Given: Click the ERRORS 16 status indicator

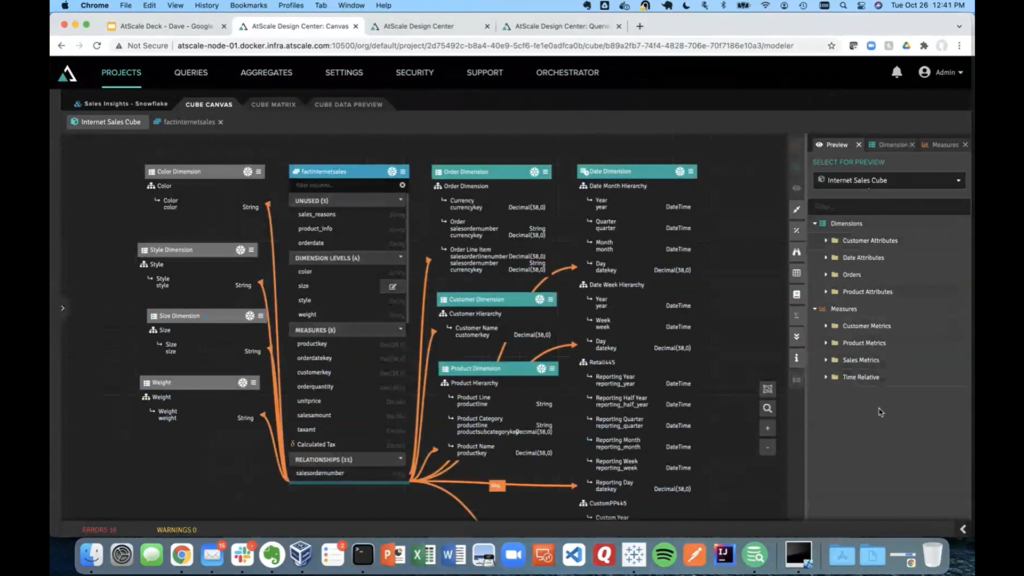Looking at the screenshot, I should (99, 530).
